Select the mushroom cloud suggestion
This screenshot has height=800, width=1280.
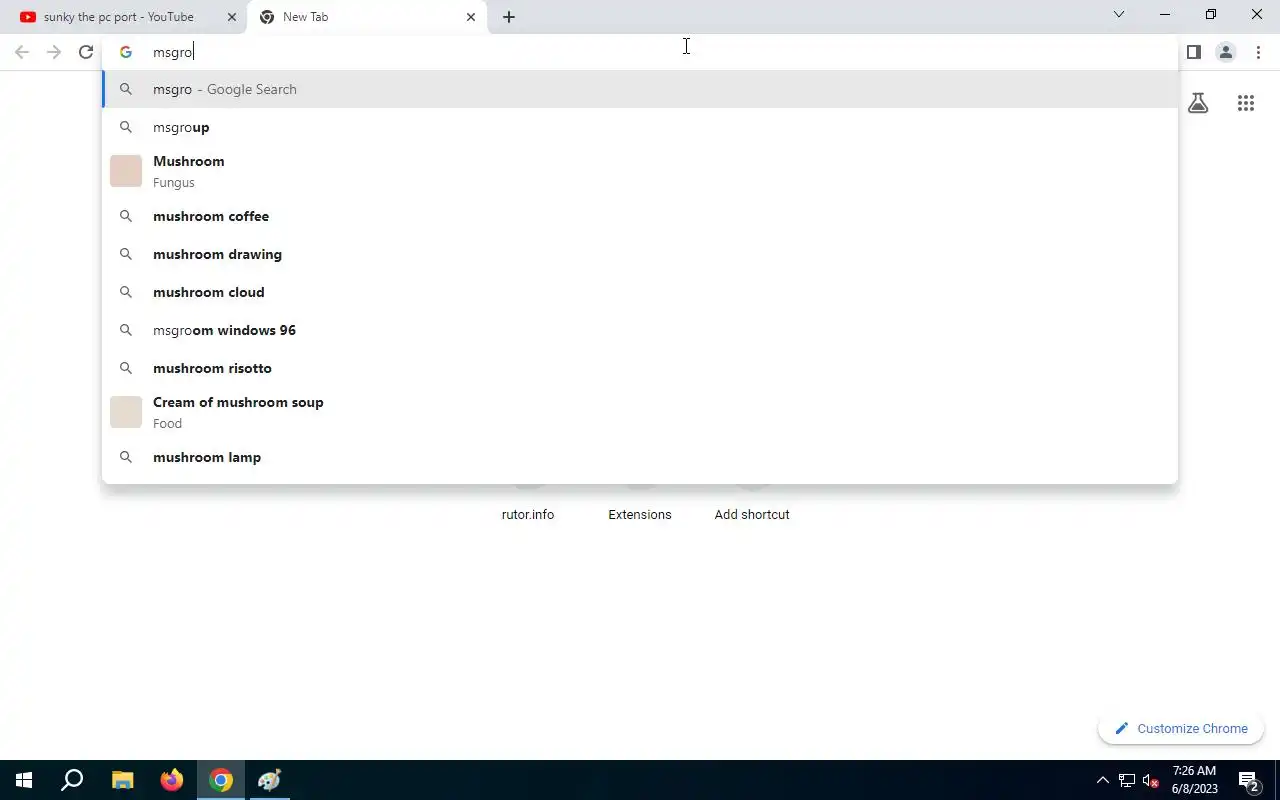coord(640,292)
